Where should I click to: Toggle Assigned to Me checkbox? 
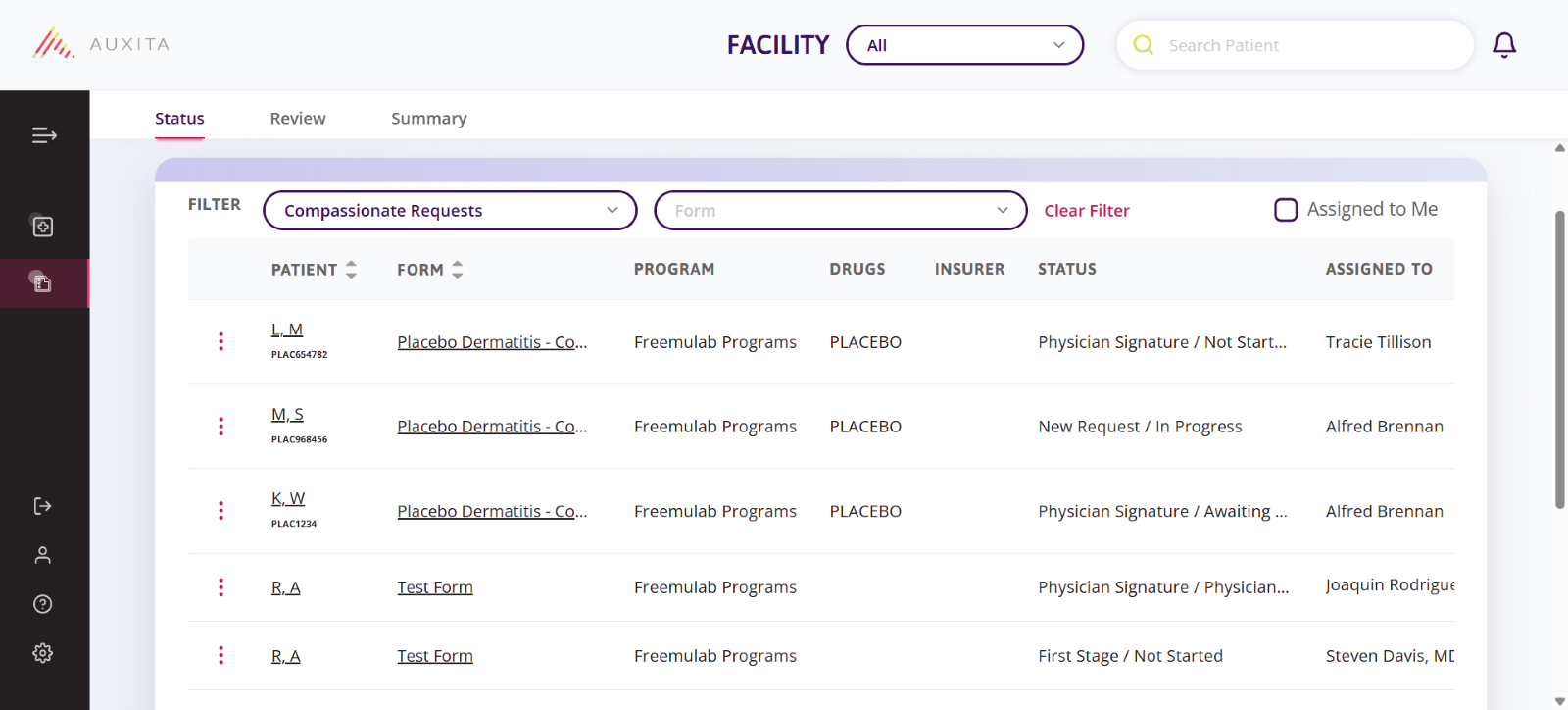coord(1286,210)
